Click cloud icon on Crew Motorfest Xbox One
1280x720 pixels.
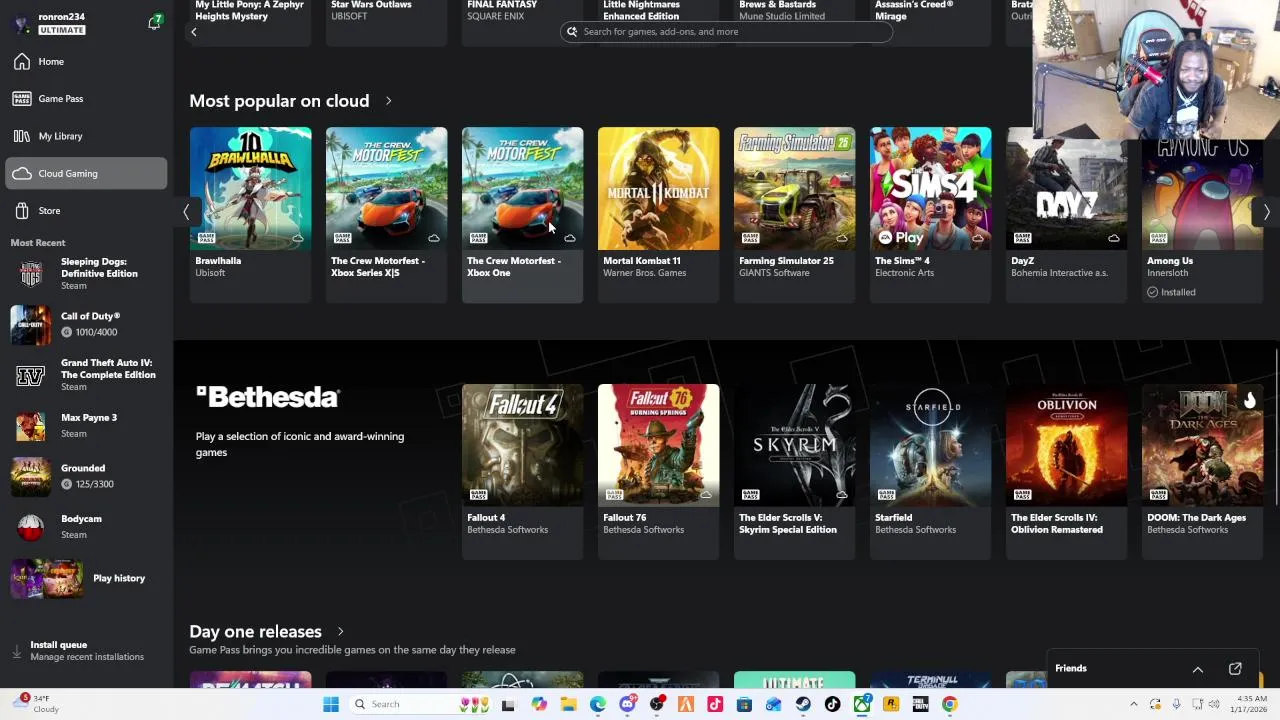pyautogui.click(x=569, y=238)
